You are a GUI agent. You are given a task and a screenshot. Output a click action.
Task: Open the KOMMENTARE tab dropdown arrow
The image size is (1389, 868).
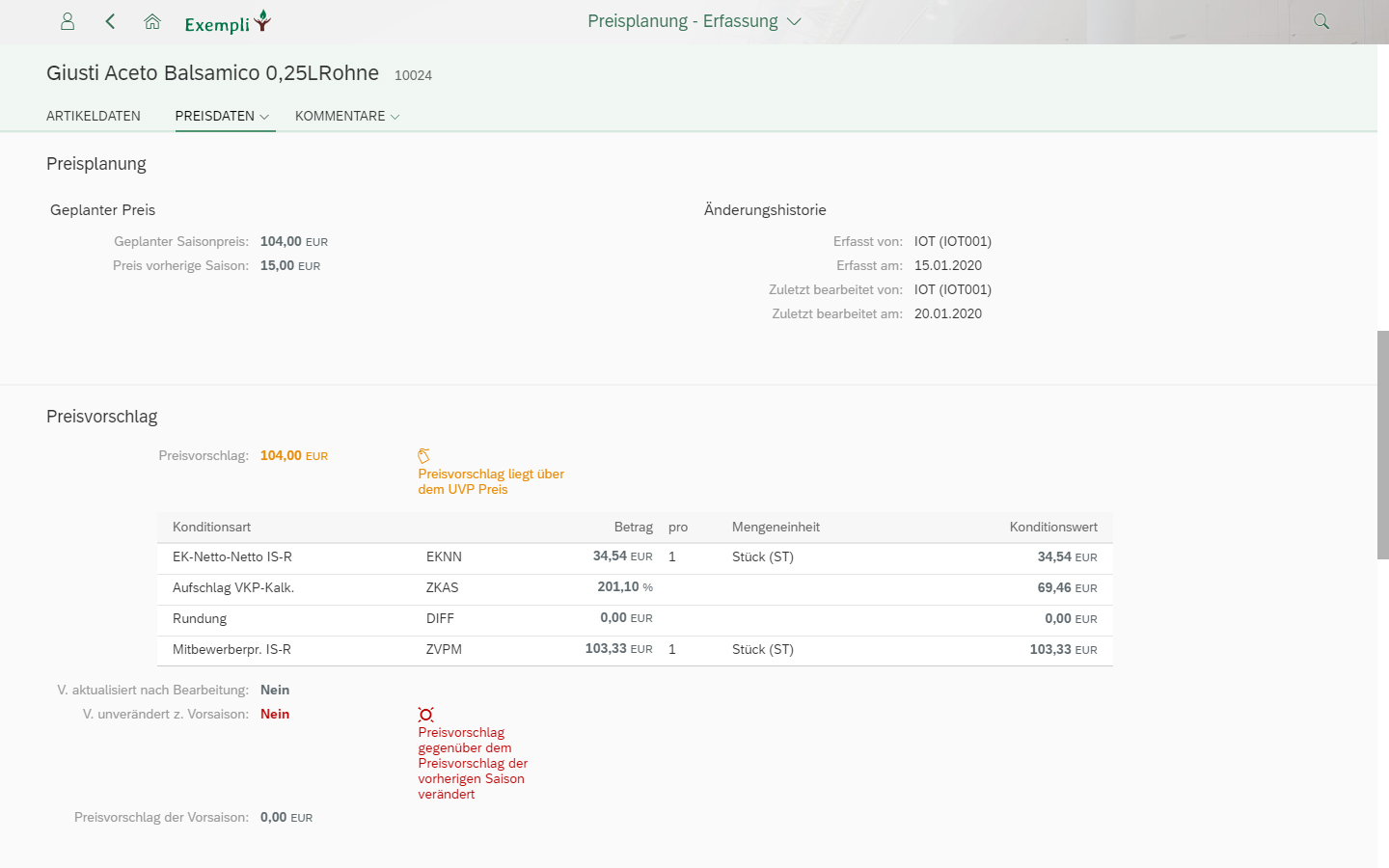[395, 117]
